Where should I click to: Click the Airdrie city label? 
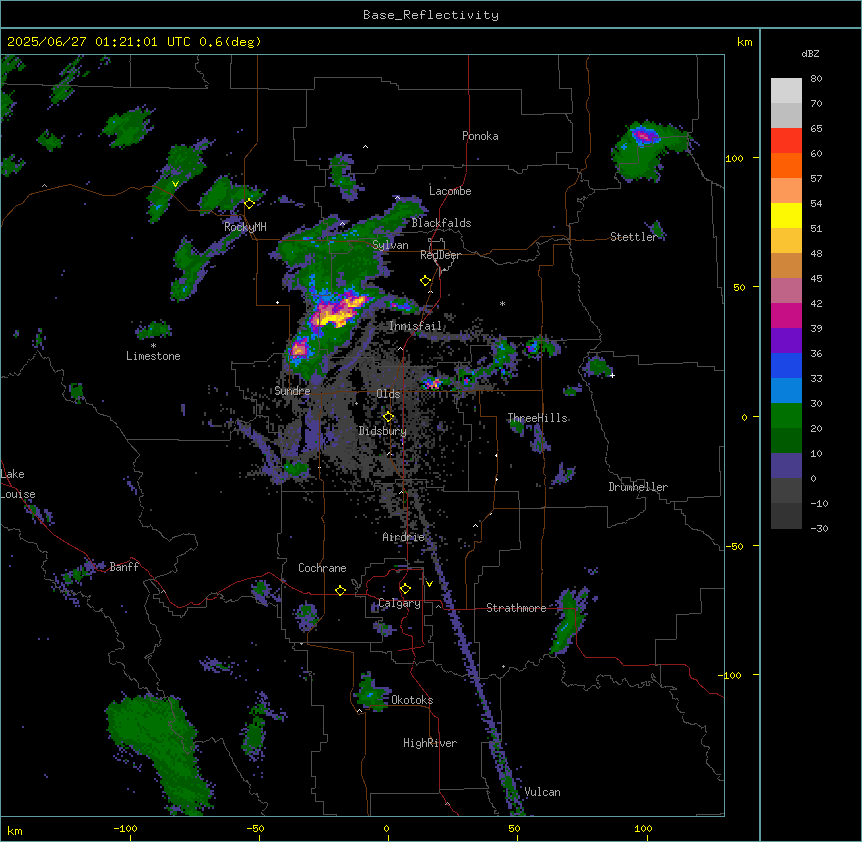point(404,537)
